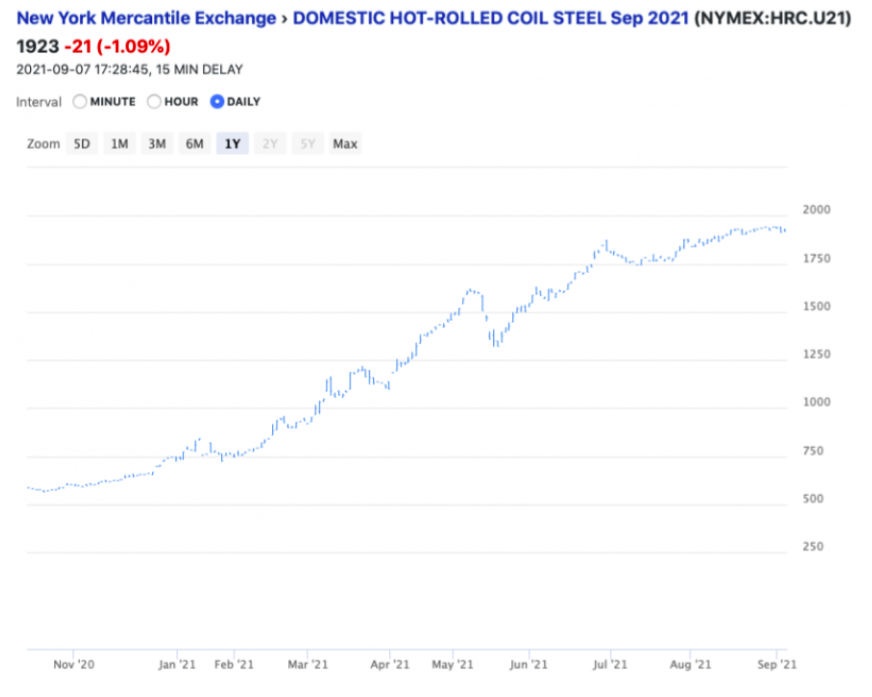
Task: Click the 1Y zoom button
Action: [232, 144]
